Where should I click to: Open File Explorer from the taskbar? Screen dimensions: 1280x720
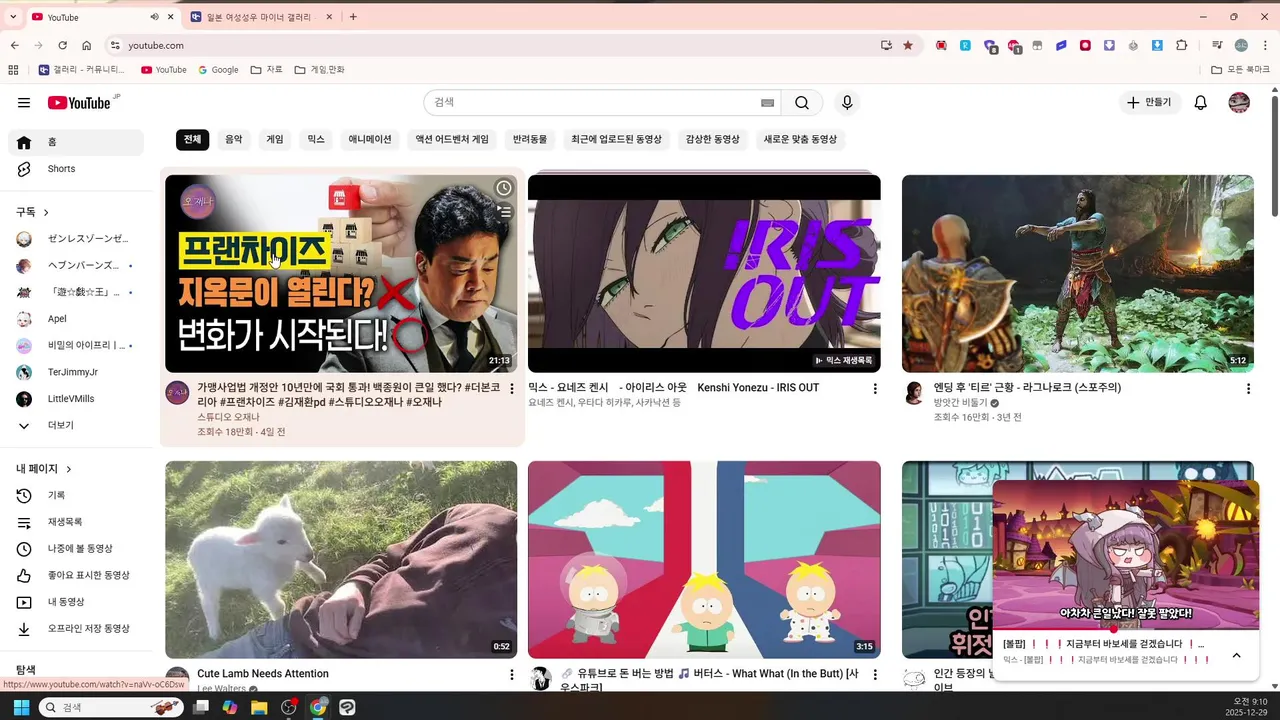click(x=259, y=707)
